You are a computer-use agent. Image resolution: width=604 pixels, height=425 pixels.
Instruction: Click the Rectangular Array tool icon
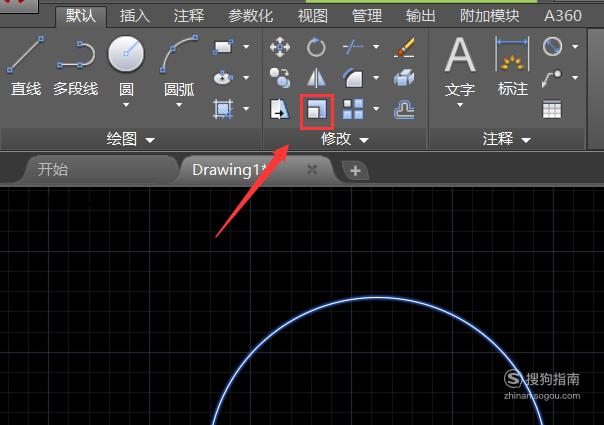(353, 109)
